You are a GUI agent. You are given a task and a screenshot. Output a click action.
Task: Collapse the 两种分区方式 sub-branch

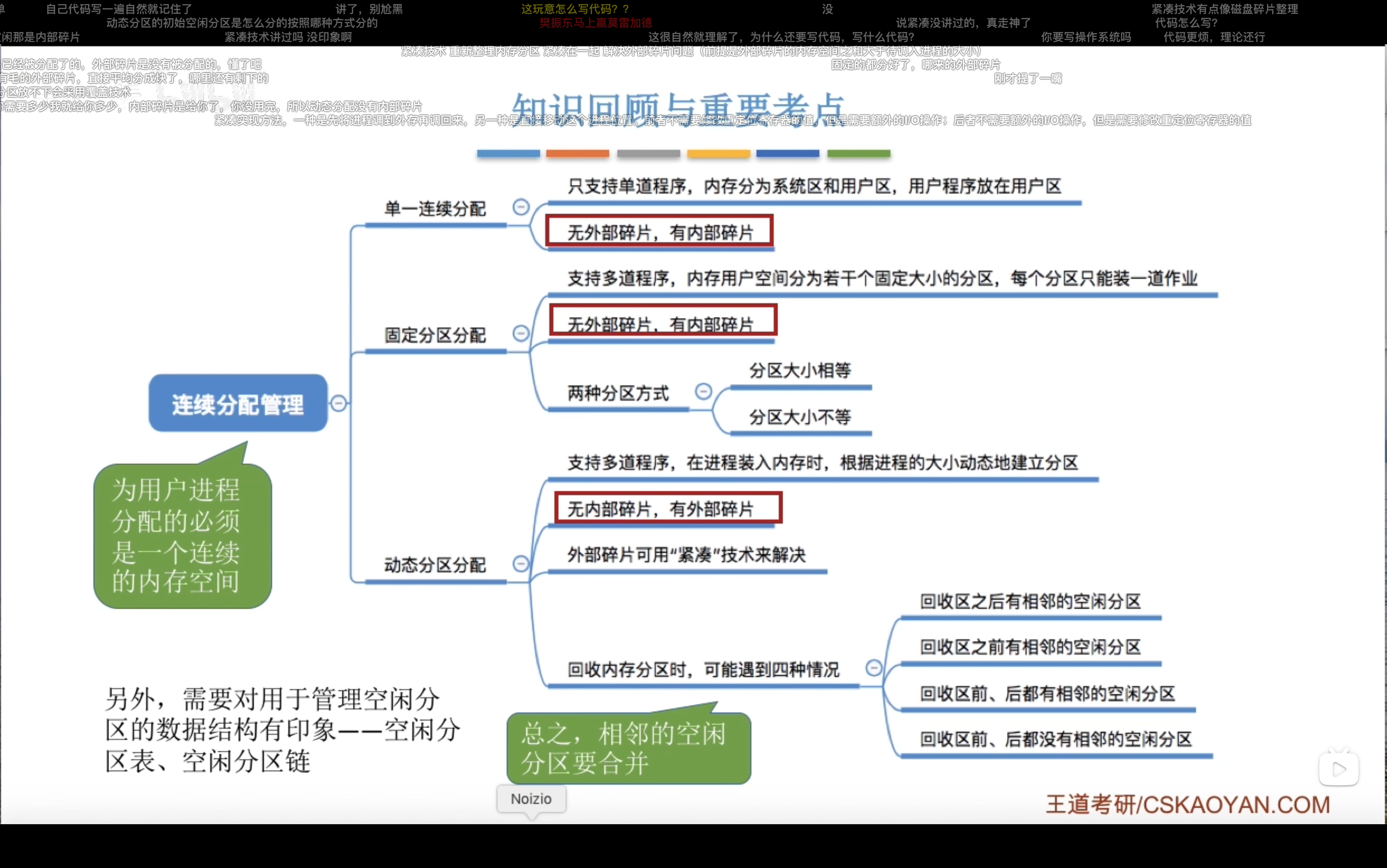point(703,391)
